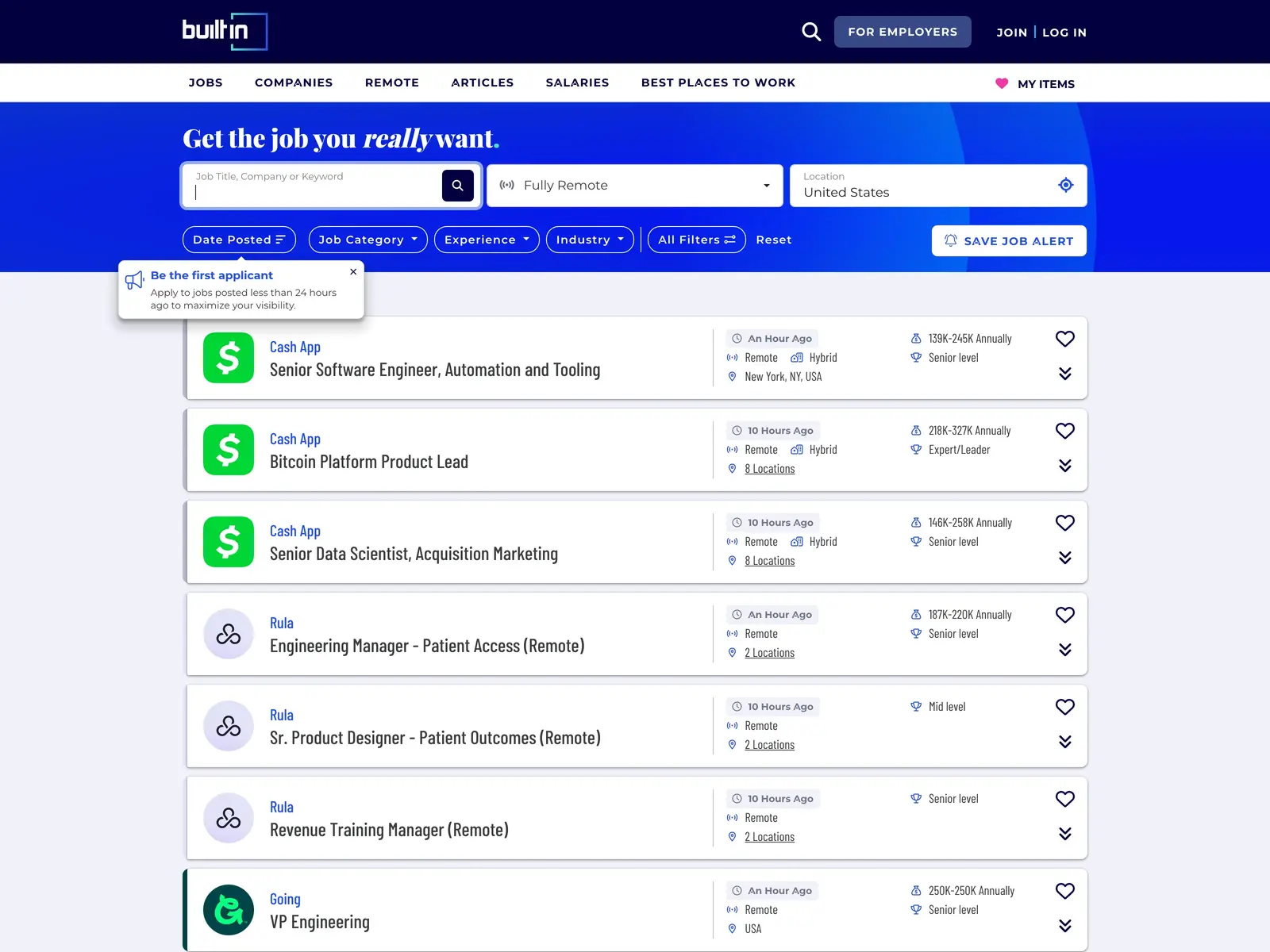Viewport: 1270px width, 952px height.
Task: Open All Filters panel
Action: point(697,240)
